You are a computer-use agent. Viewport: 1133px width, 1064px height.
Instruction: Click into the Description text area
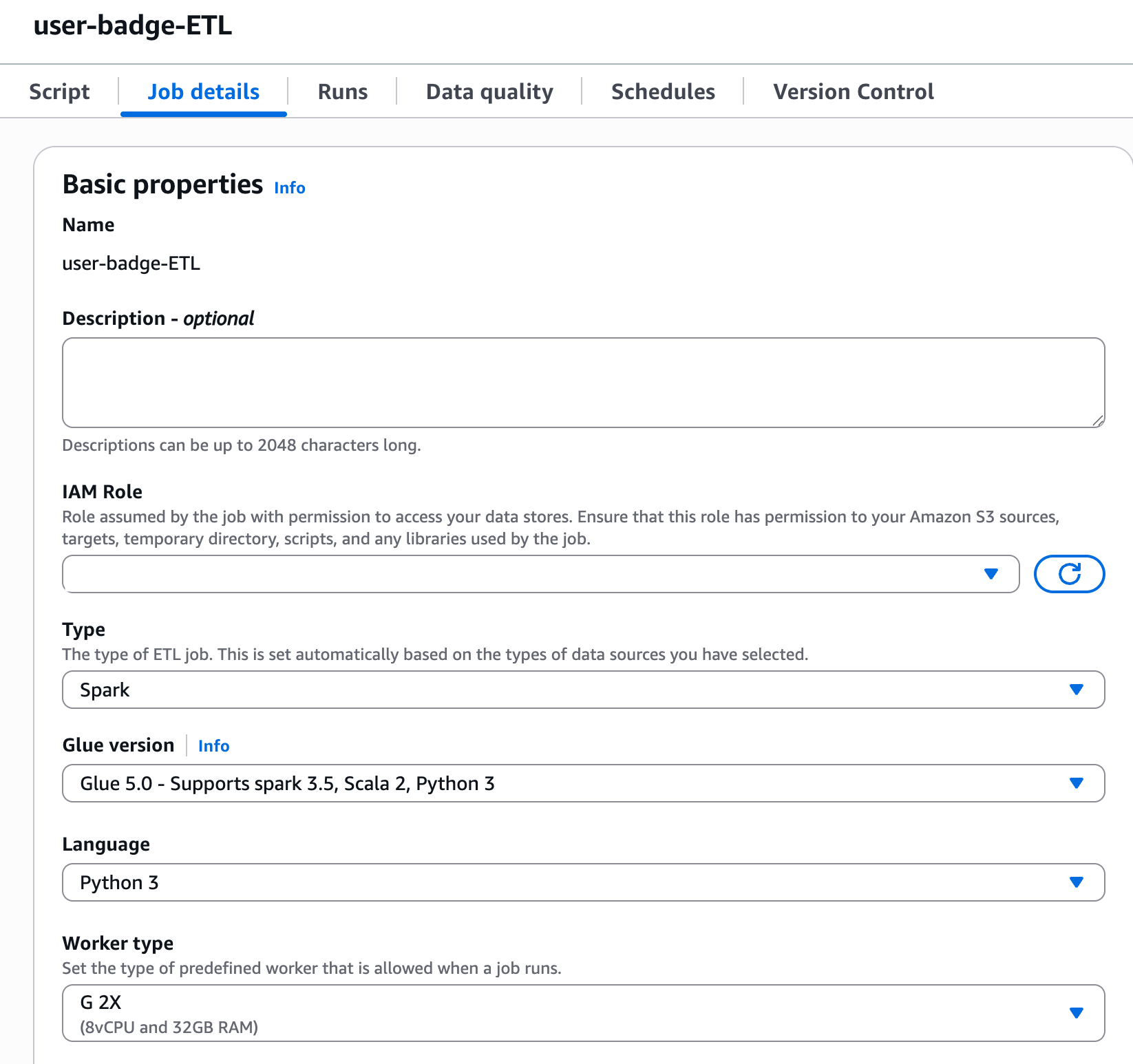(582, 382)
